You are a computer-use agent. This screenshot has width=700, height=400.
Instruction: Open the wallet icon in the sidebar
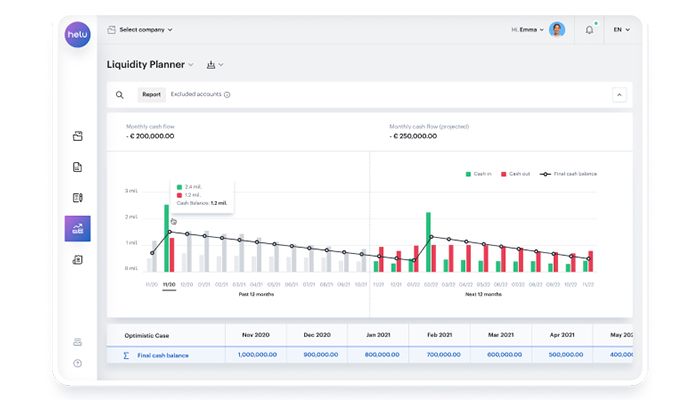coord(77,136)
